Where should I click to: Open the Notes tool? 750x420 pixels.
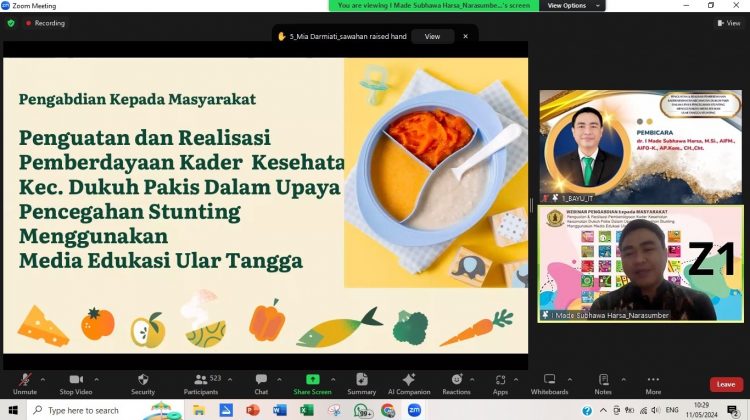[603, 383]
